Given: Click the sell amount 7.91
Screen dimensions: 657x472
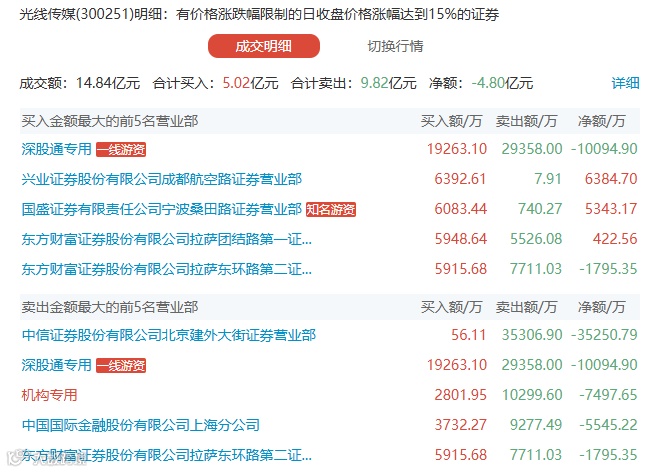Looking at the screenshot, I should point(548,179).
